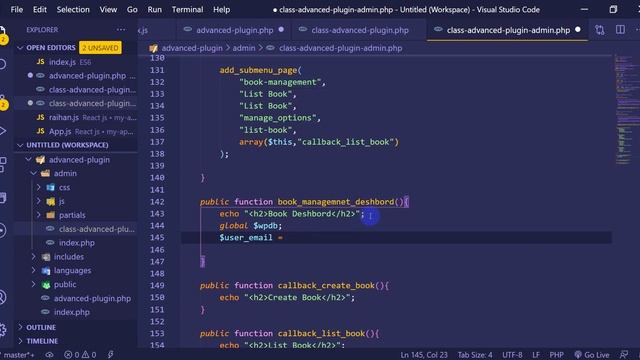Switch to class-advanced-plugin.php tab

[359, 30]
